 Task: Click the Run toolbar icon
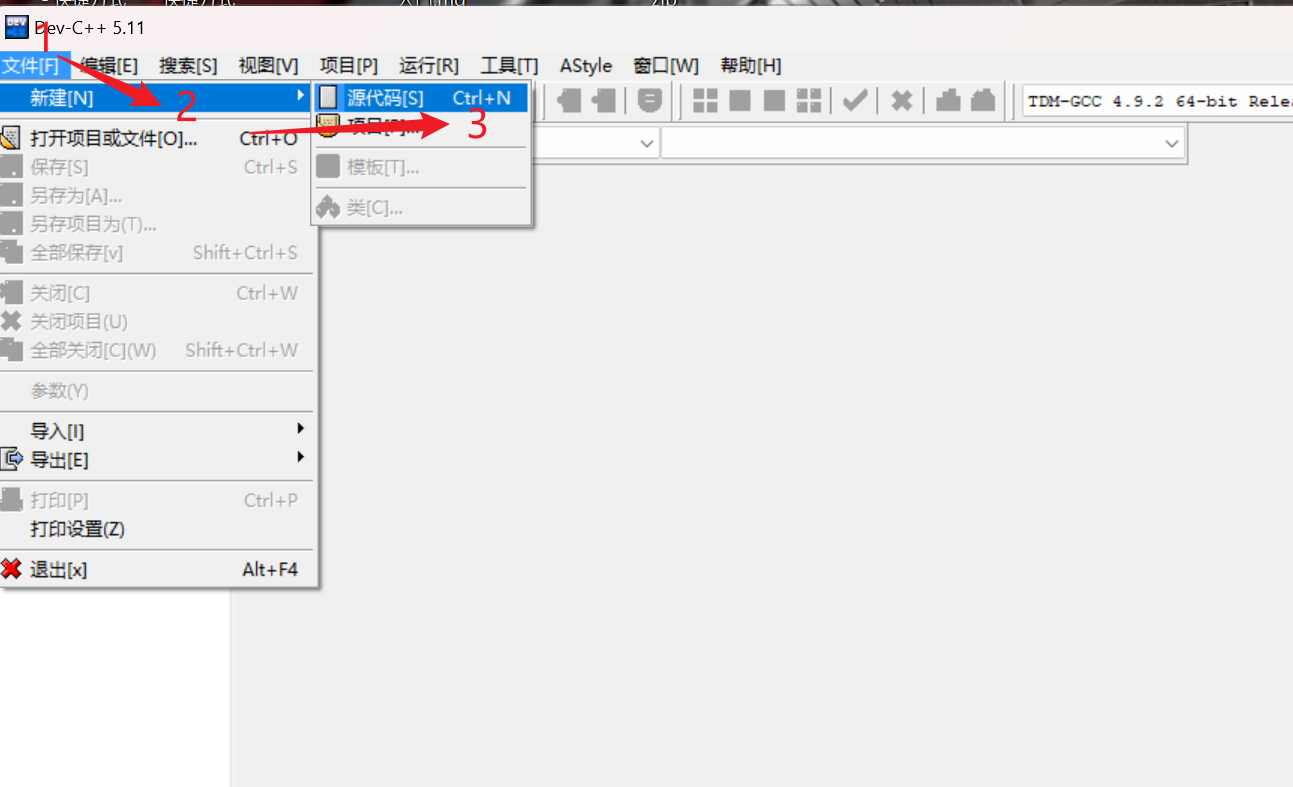(740, 100)
